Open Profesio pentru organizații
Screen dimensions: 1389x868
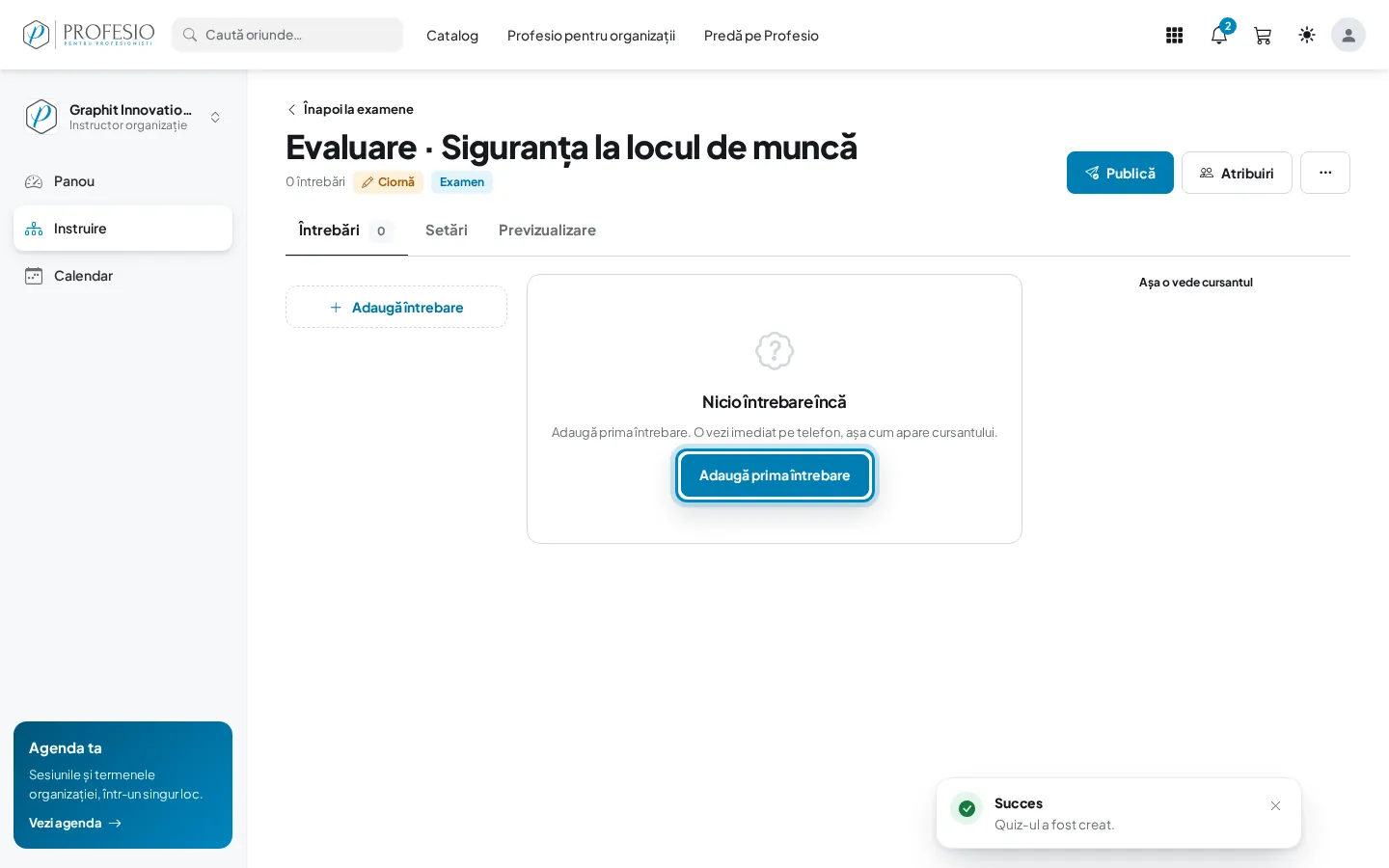[591, 36]
